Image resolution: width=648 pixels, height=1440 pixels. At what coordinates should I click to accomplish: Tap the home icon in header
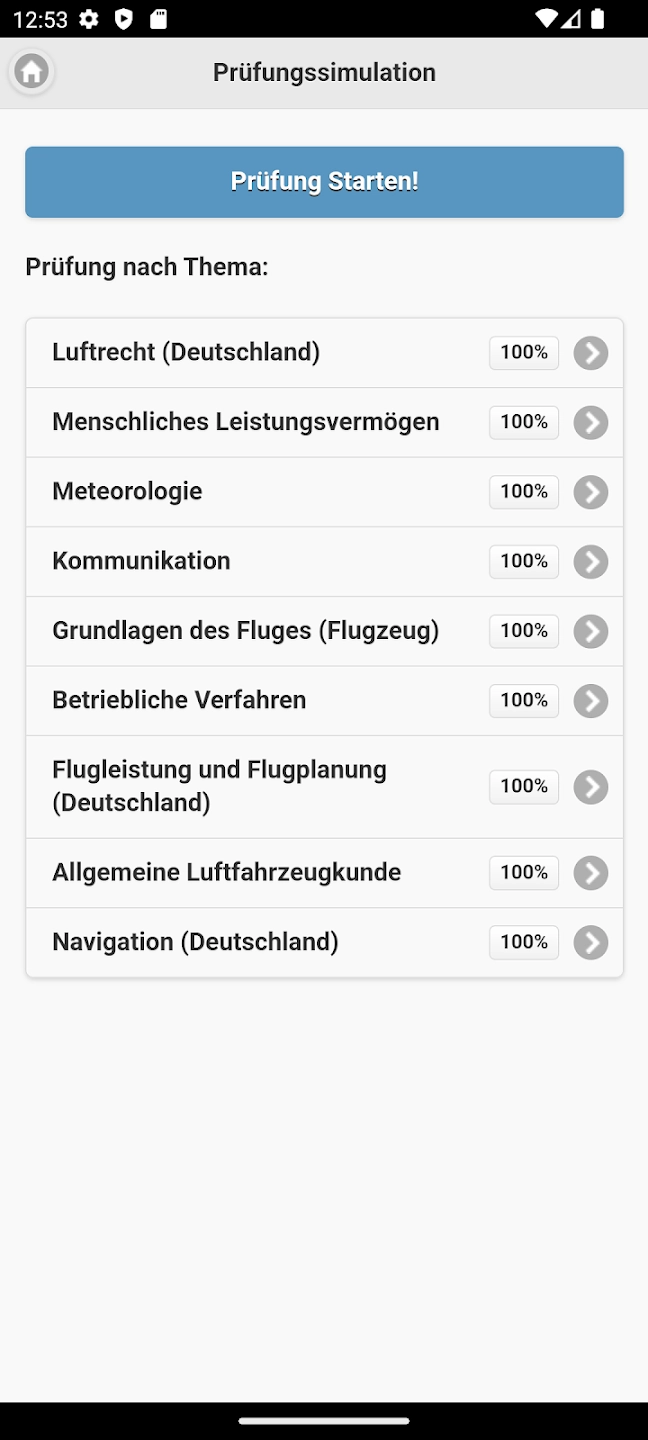(x=31, y=72)
